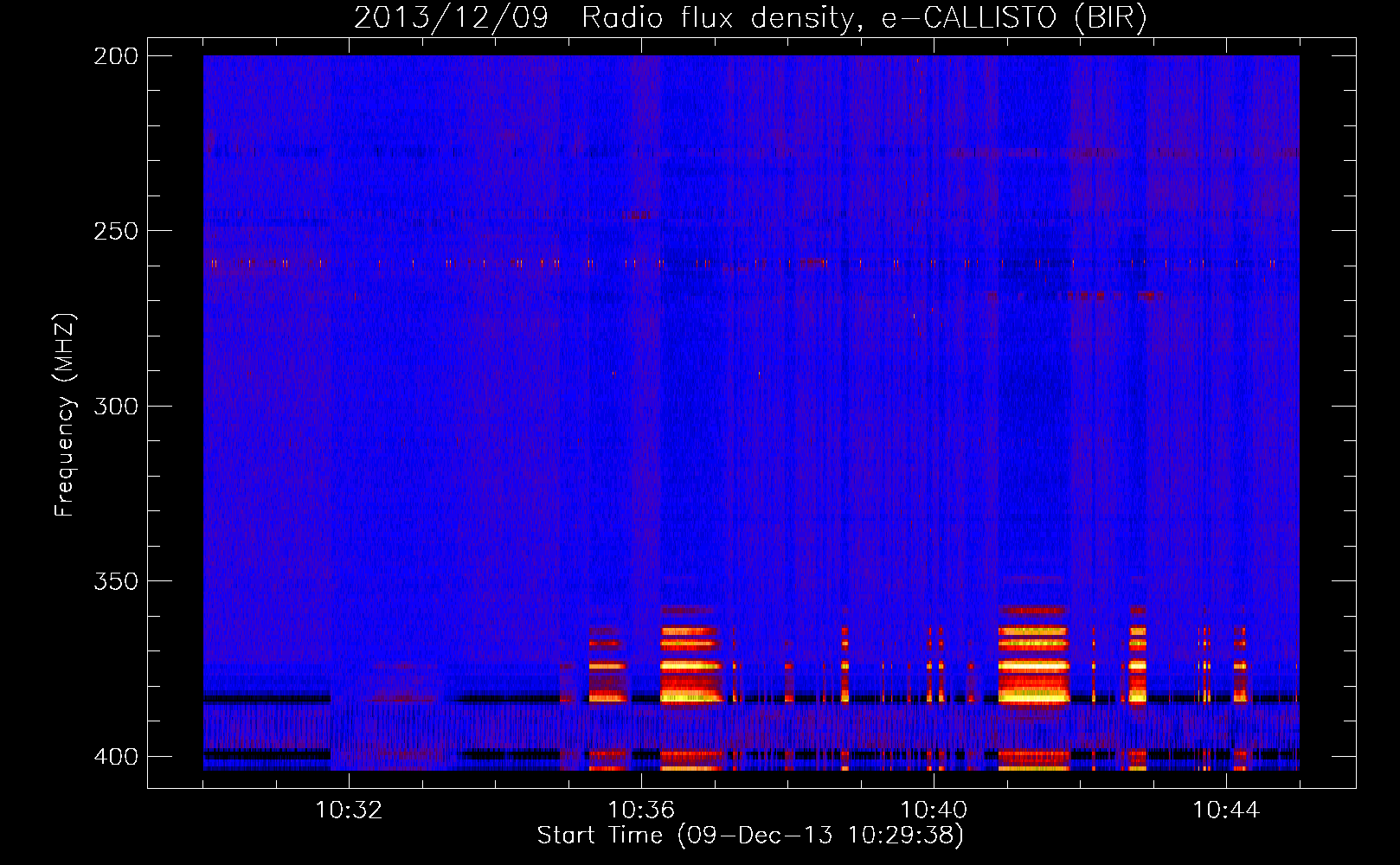Image resolution: width=1400 pixels, height=865 pixels.
Task: Click the 400 frequency tick label
Action: [x=116, y=756]
